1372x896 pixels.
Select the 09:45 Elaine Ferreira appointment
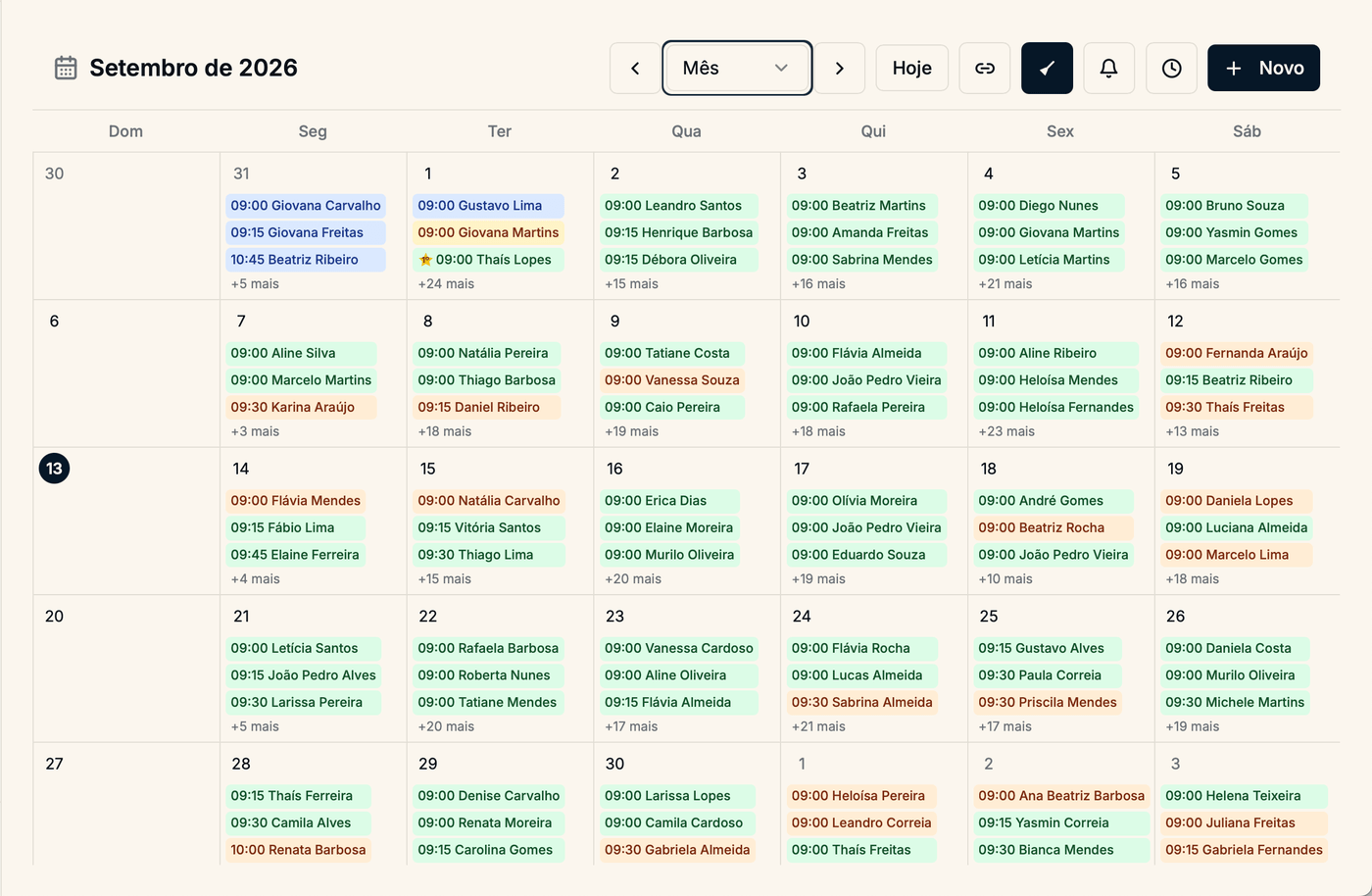[296, 555]
